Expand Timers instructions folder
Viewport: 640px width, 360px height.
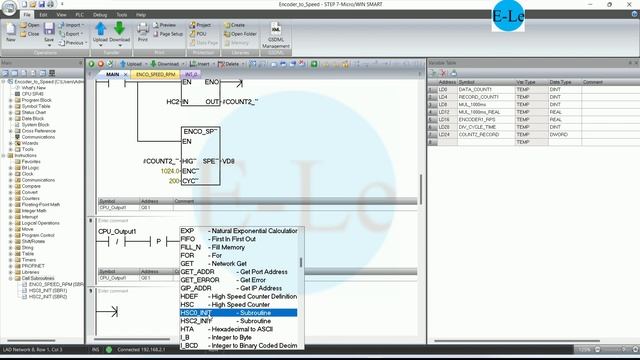[x=11, y=260]
